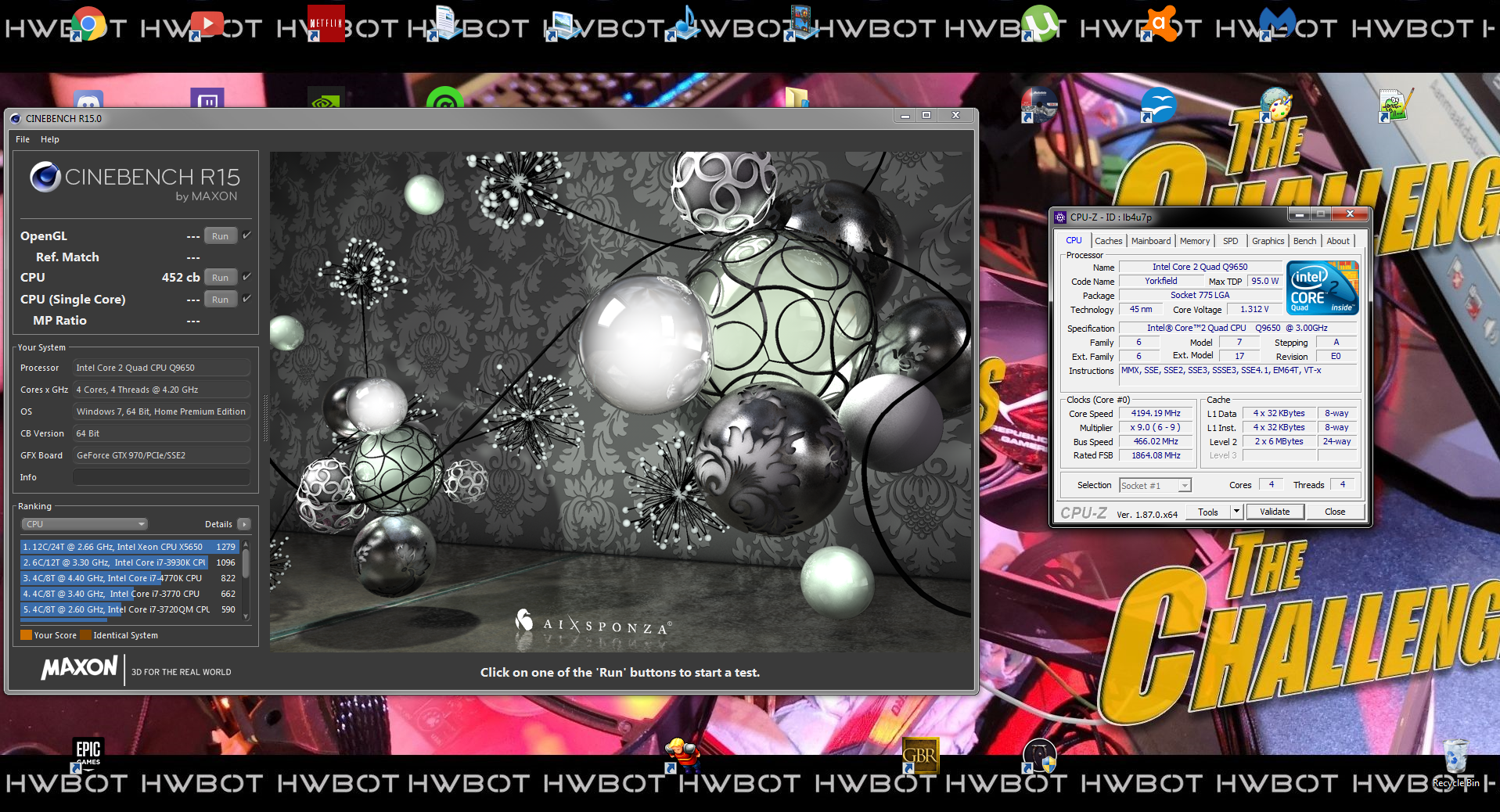The width and height of the screenshot is (1500, 812).
Task: Launch the Netflix desktop shortcut
Action: point(326,23)
